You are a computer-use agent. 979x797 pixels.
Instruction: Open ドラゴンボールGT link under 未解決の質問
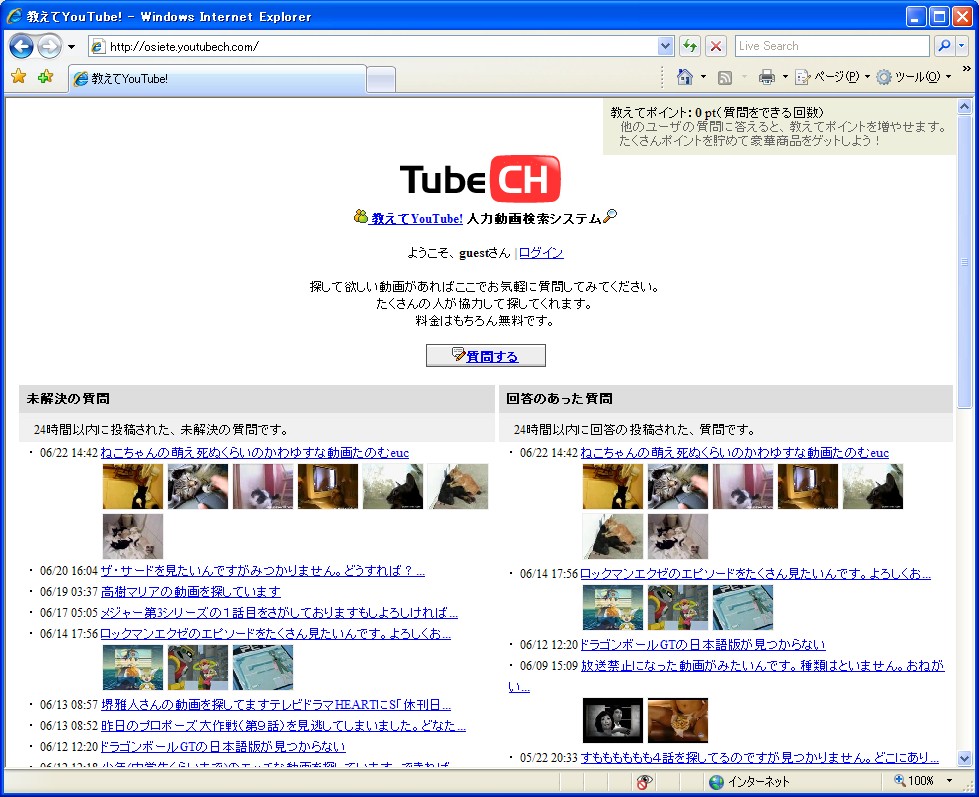point(223,746)
